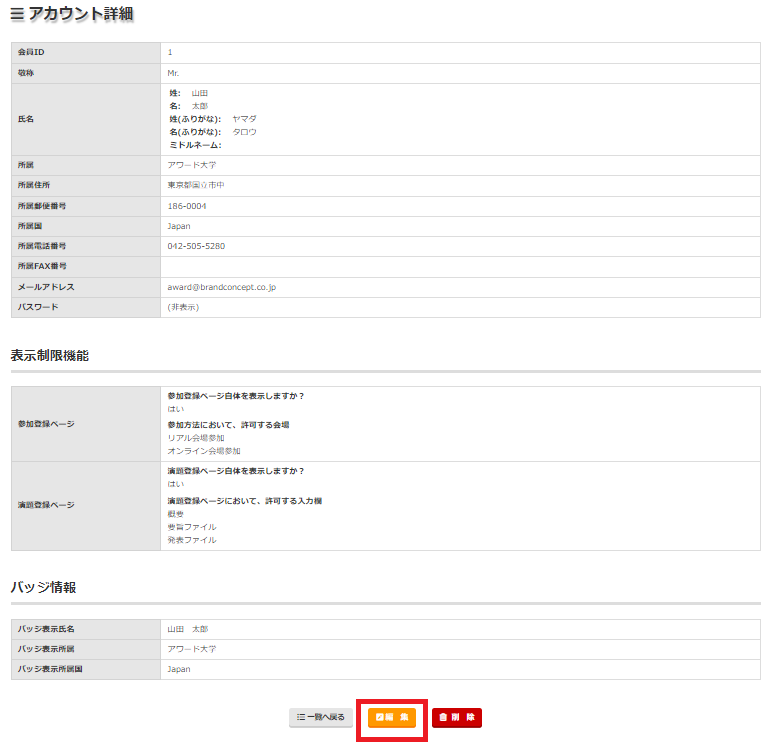773x743 pixels.
Task: Click the 表示制限機能 section heading
Action: (x=50, y=355)
